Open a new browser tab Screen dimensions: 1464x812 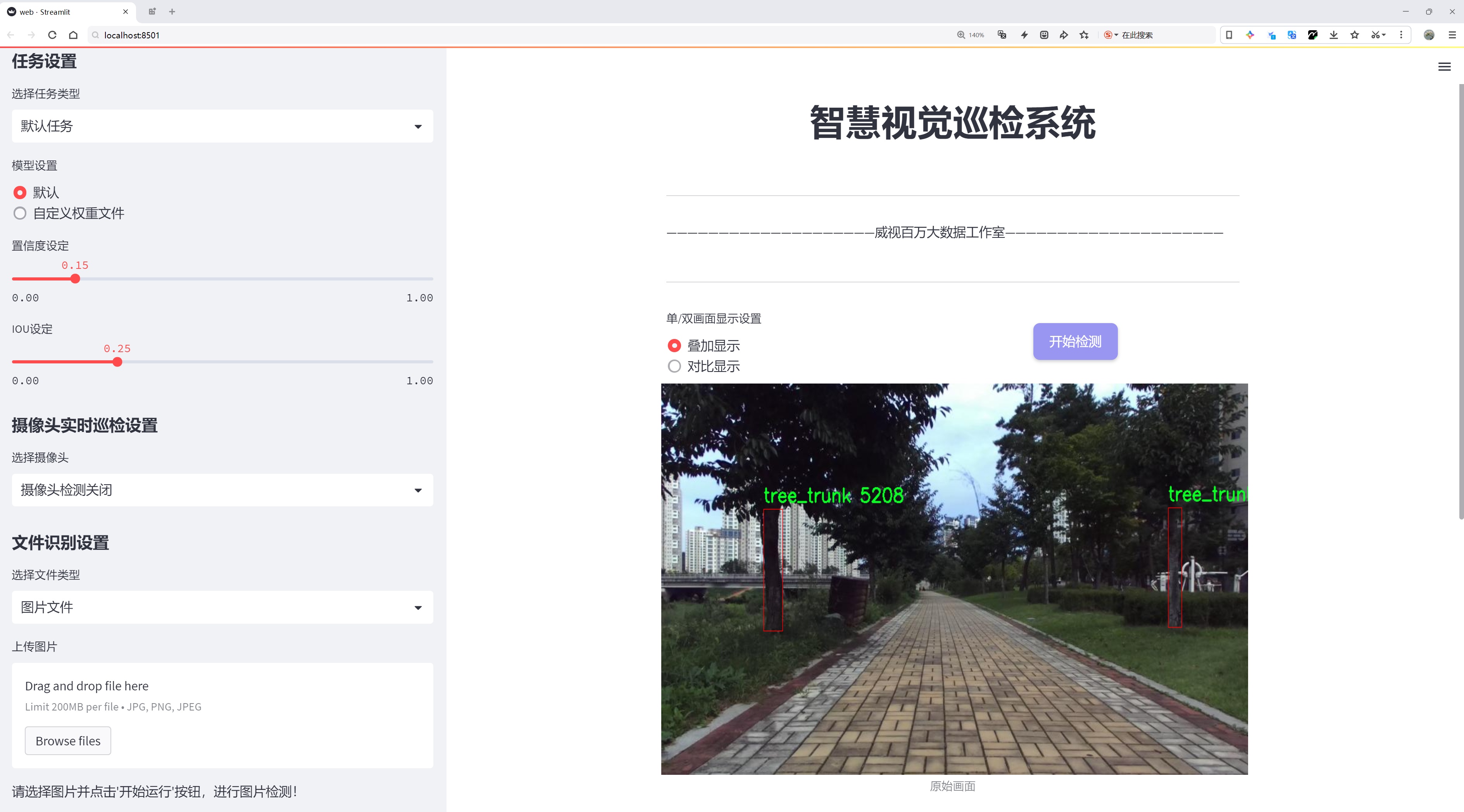[x=172, y=11]
